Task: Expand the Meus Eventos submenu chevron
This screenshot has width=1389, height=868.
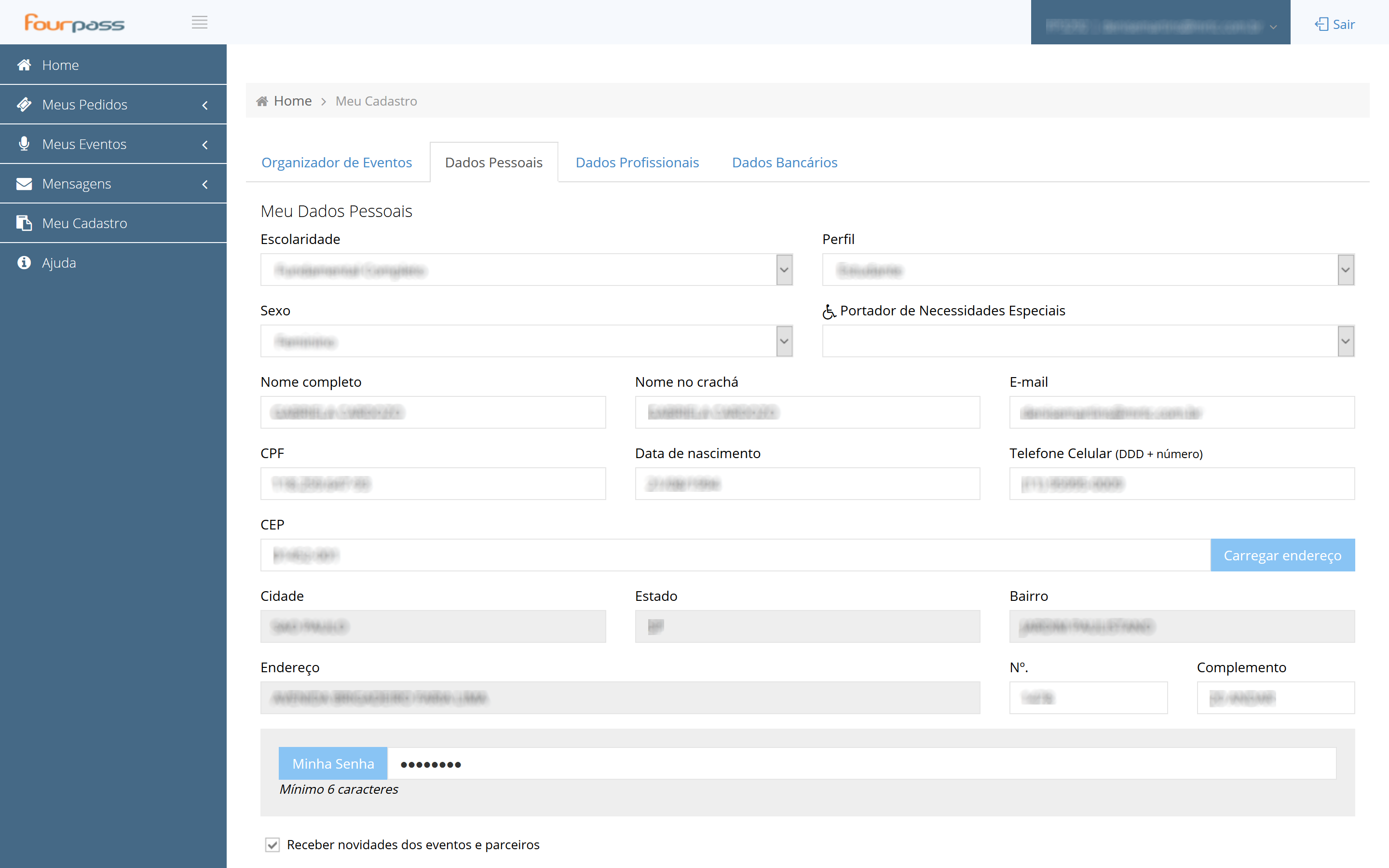Action: (205, 145)
